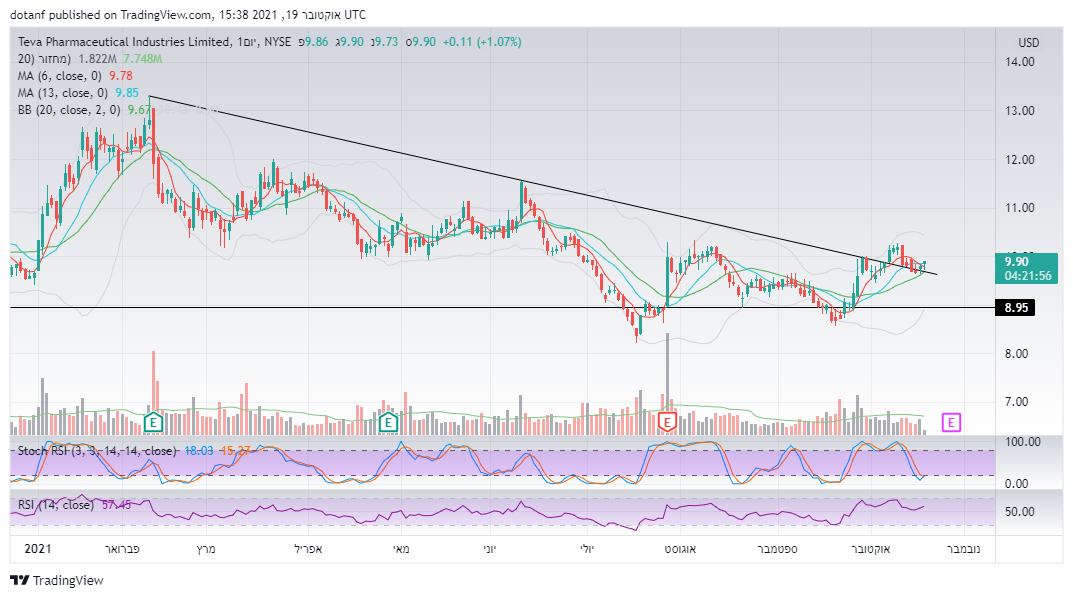This screenshot has width=1073, height=598.
Task: Click the blue 9.85 MA value
Action: [127, 93]
